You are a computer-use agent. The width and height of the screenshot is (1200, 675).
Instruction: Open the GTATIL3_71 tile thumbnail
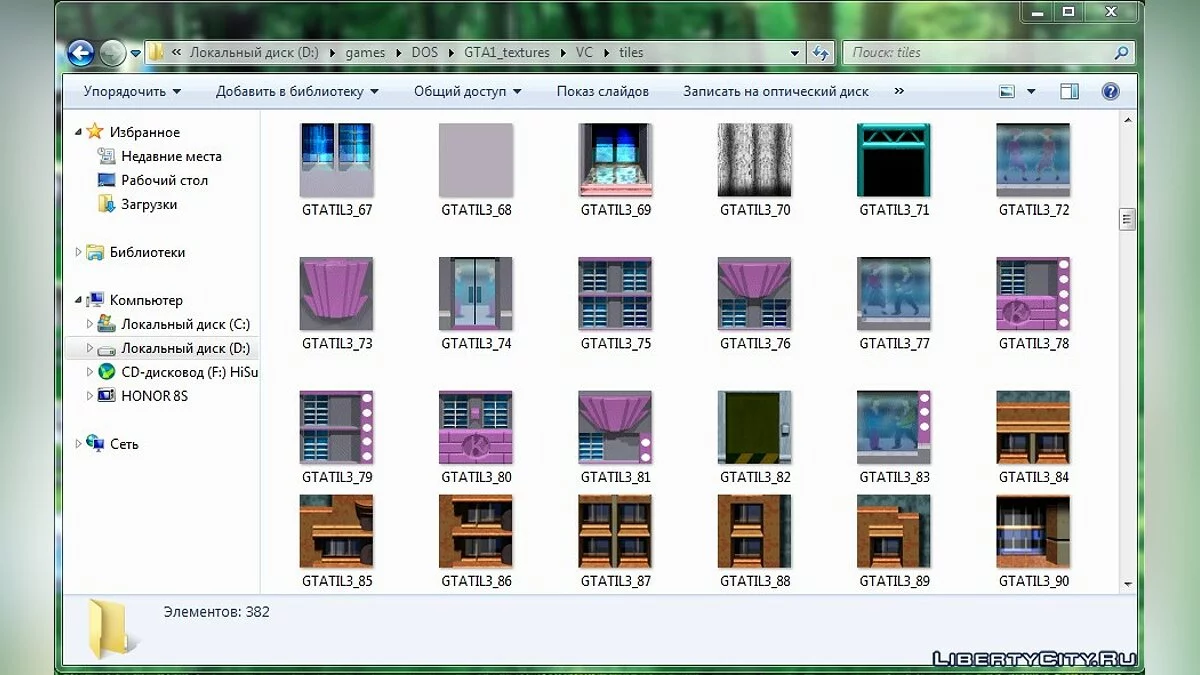(x=893, y=160)
